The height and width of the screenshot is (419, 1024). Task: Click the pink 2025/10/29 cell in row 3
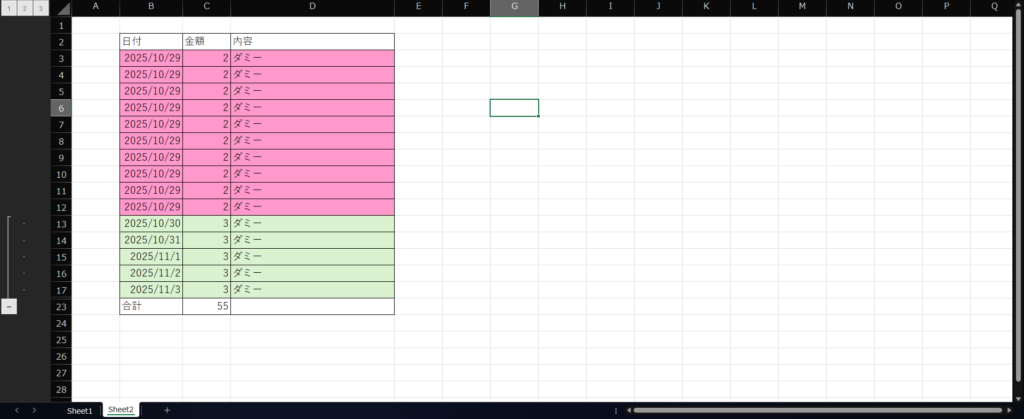pyautogui.click(x=151, y=59)
